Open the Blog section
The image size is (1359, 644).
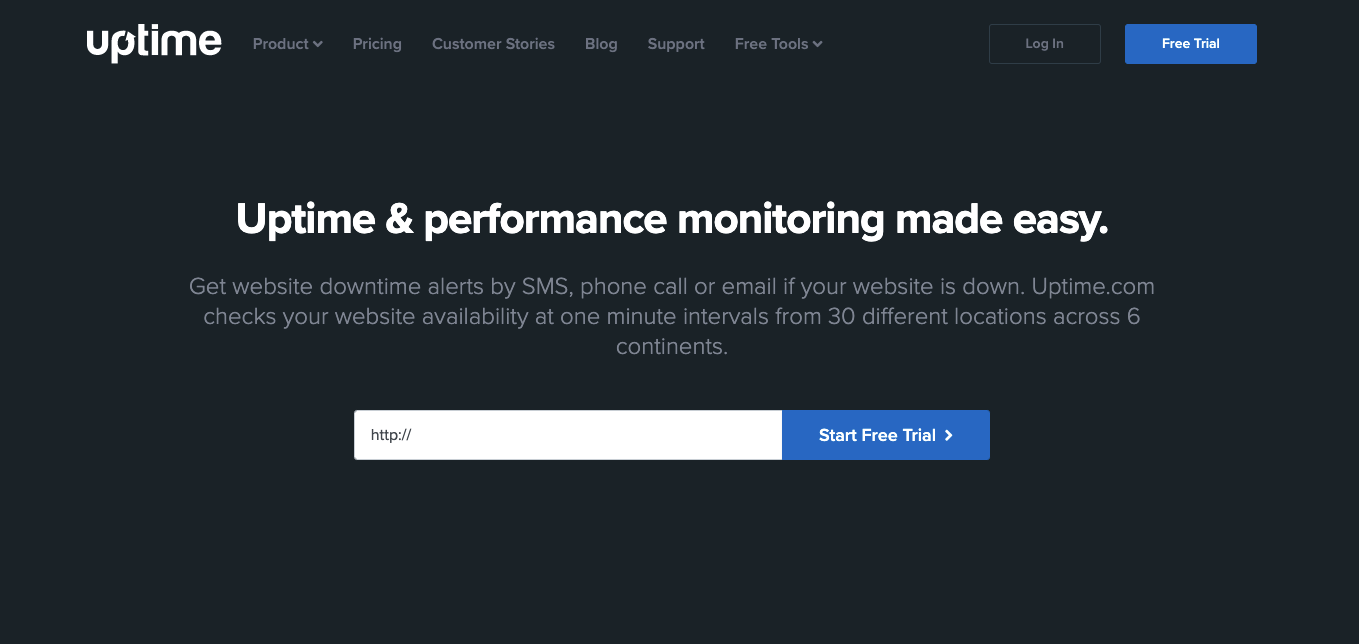[x=601, y=44]
